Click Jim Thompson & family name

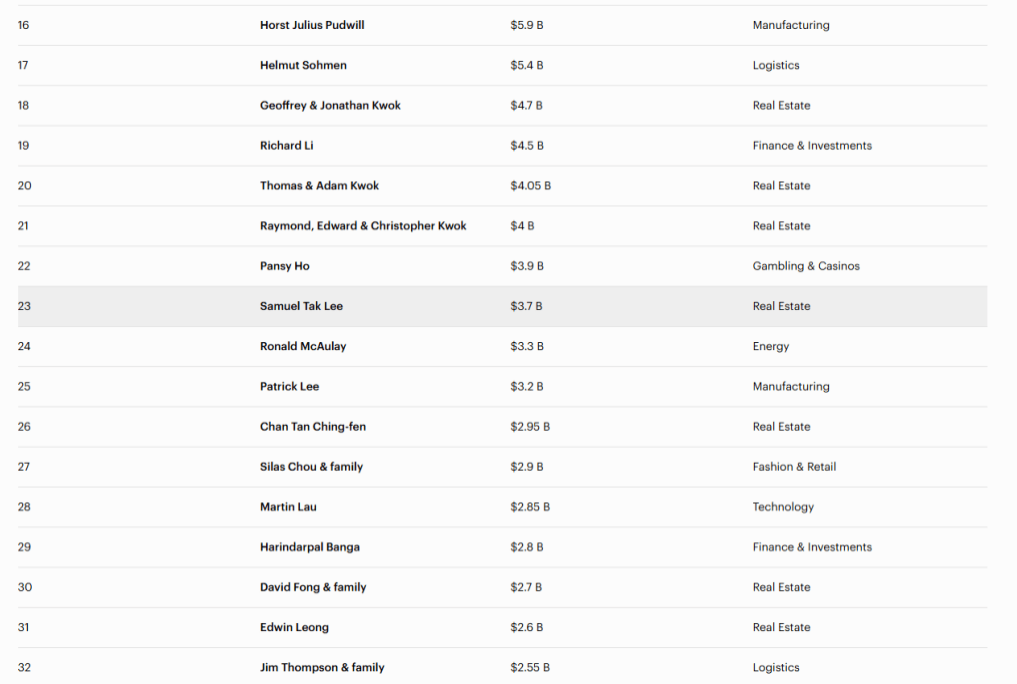point(322,667)
